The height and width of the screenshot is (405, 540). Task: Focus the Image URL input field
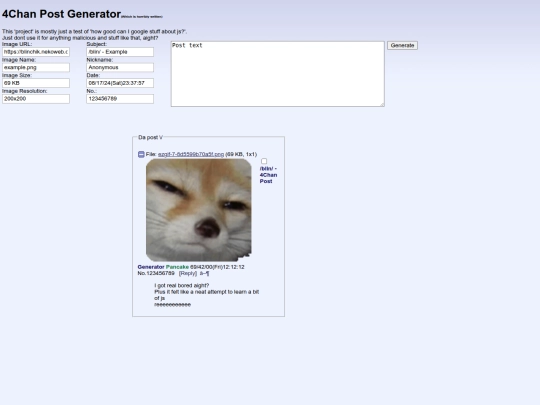pos(36,52)
